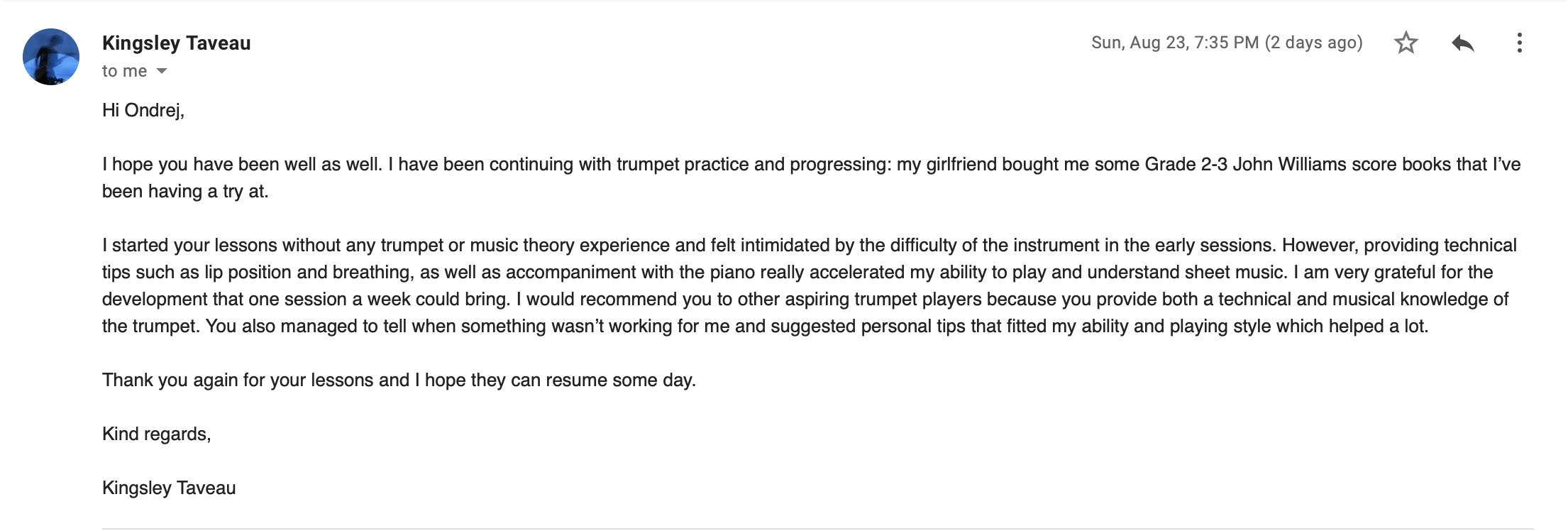Open the three-dot More options menu

[x=1519, y=43]
